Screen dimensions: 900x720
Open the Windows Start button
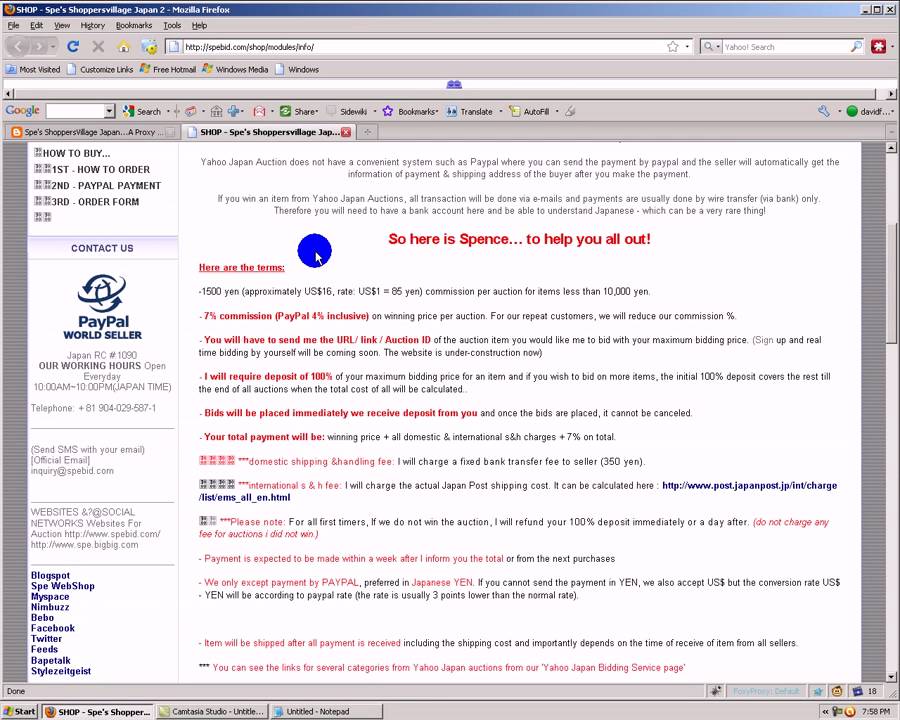(20, 711)
